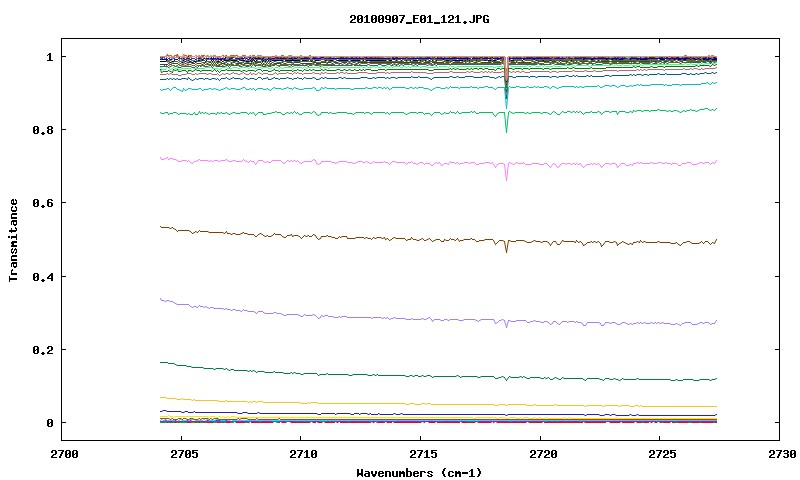Viewport: 800px width, 480px height.
Task: Click the Wavenumbers (cm-1) x-axis label
Action: coord(419,473)
